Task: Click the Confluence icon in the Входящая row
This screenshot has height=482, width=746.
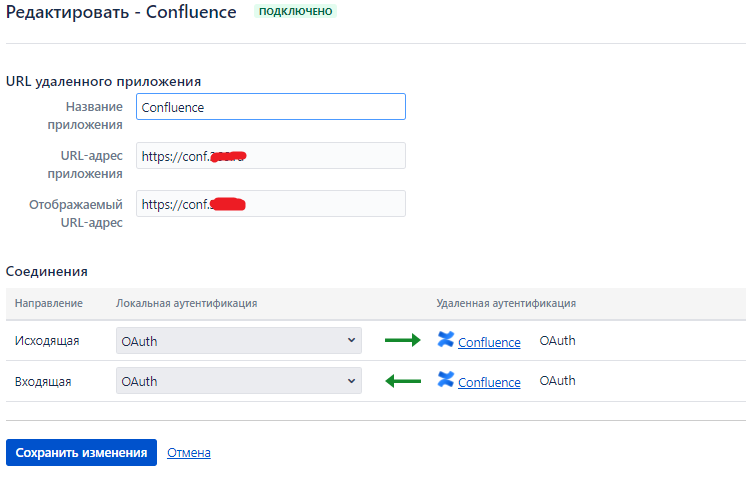Action: pyautogui.click(x=446, y=380)
